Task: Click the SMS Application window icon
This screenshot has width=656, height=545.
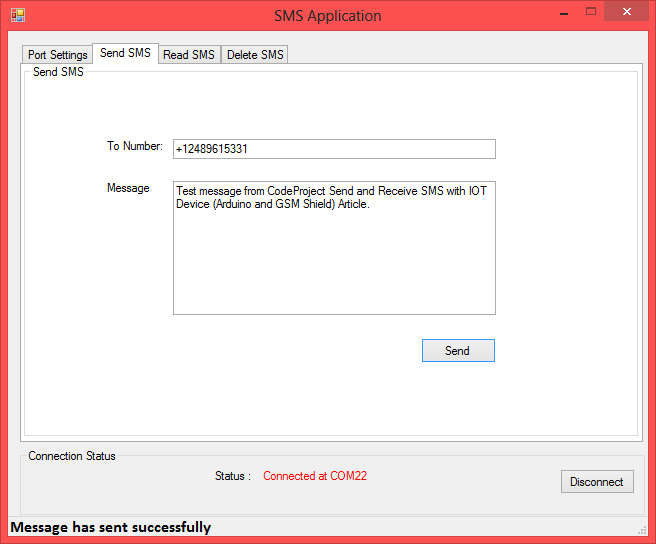Action: click(x=18, y=15)
